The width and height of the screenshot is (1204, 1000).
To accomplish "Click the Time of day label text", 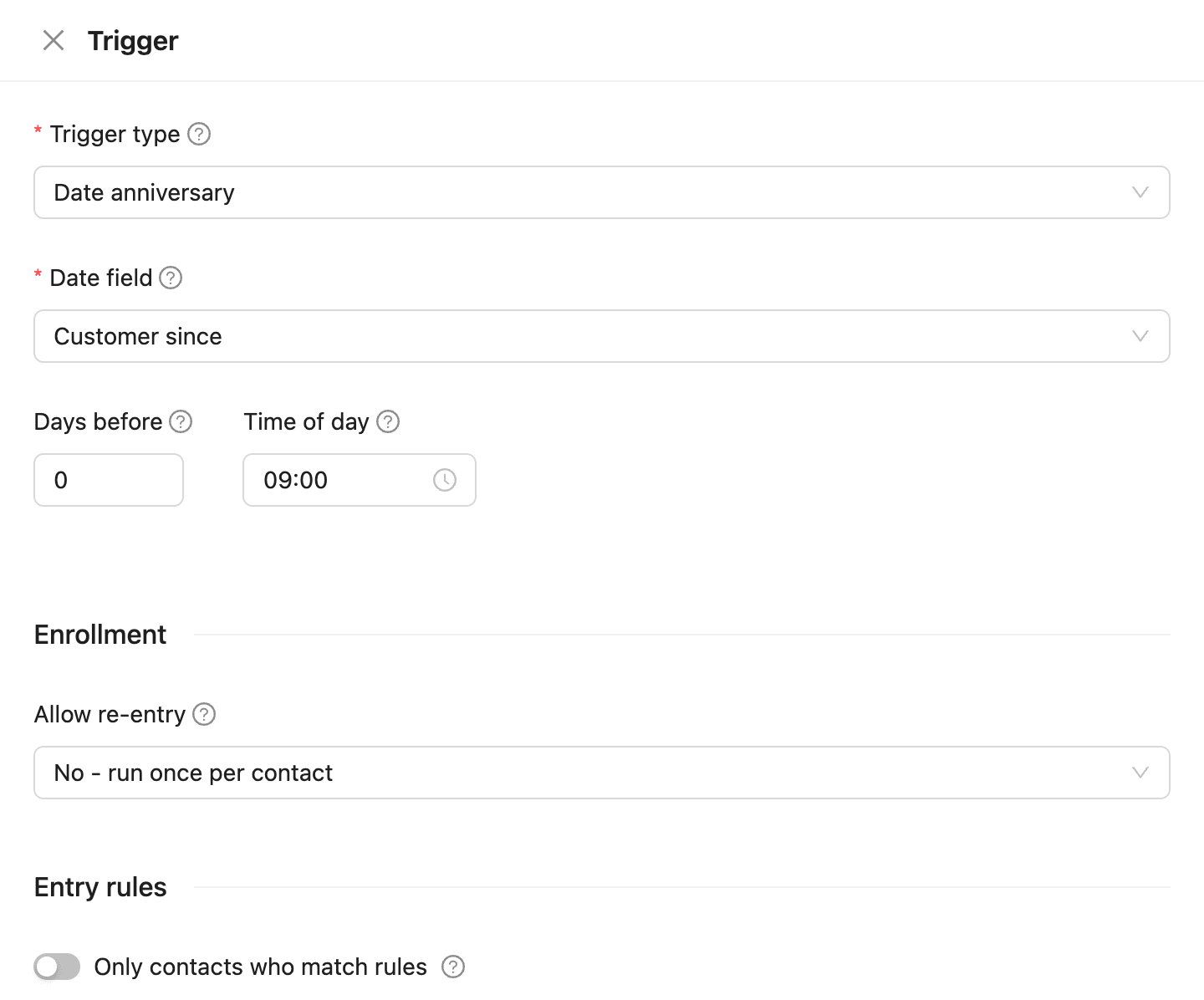I will pyautogui.click(x=306, y=421).
